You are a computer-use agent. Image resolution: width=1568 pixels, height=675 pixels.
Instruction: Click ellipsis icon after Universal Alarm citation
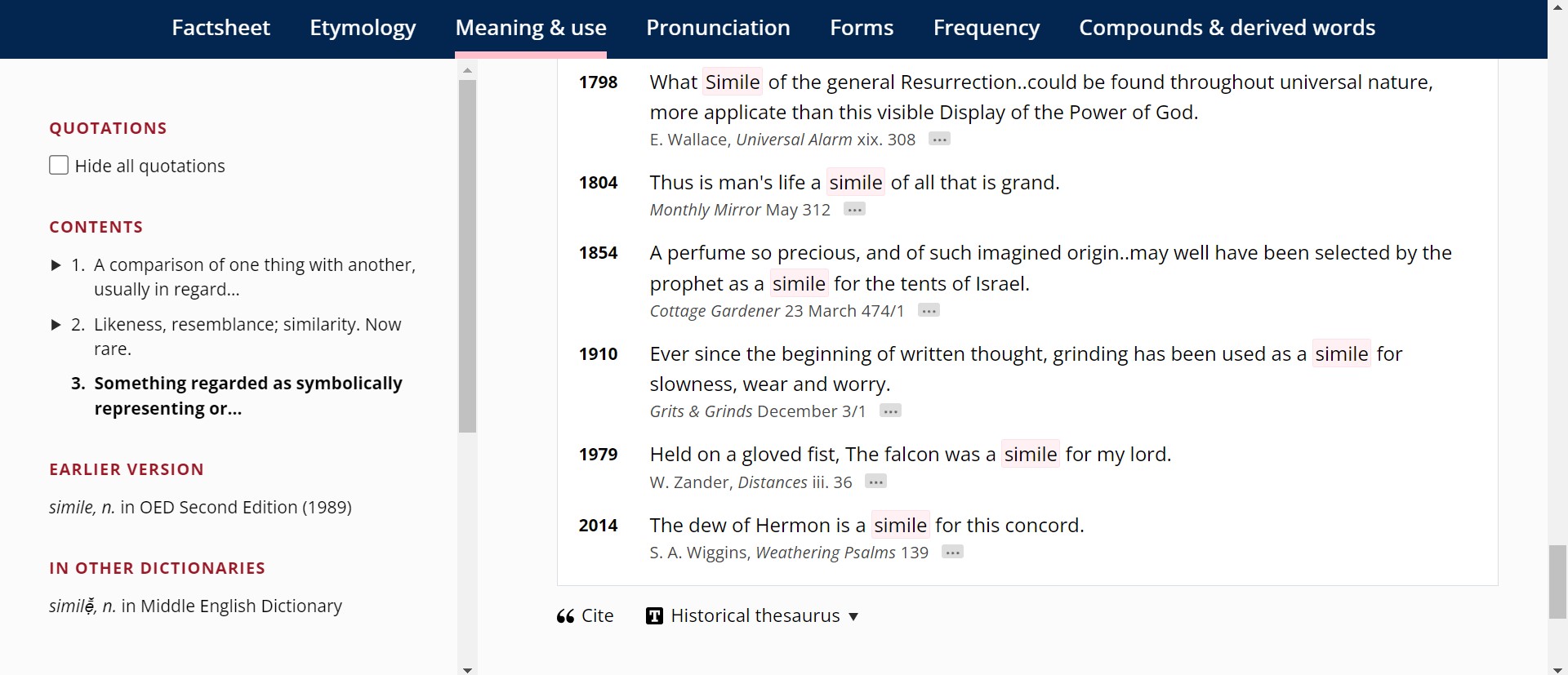point(939,140)
